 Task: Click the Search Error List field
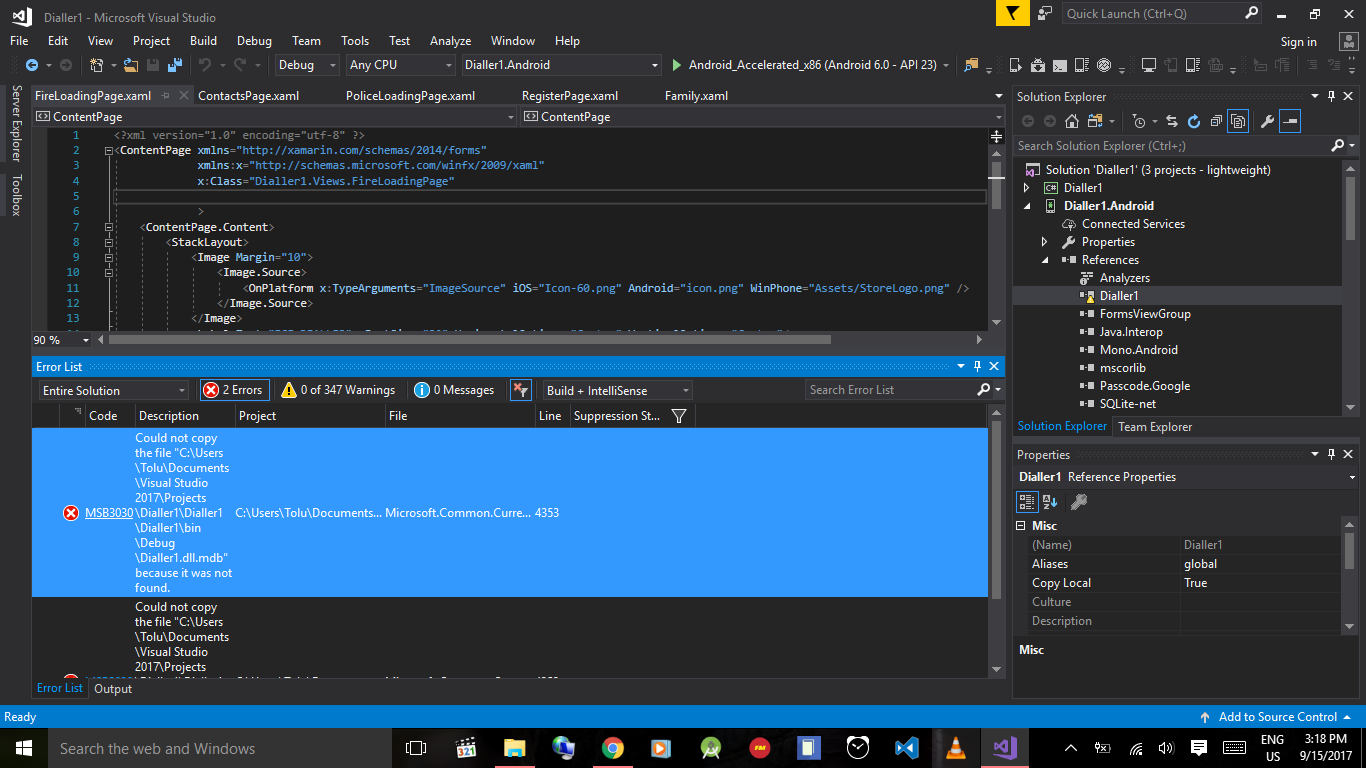click(890, 390)
